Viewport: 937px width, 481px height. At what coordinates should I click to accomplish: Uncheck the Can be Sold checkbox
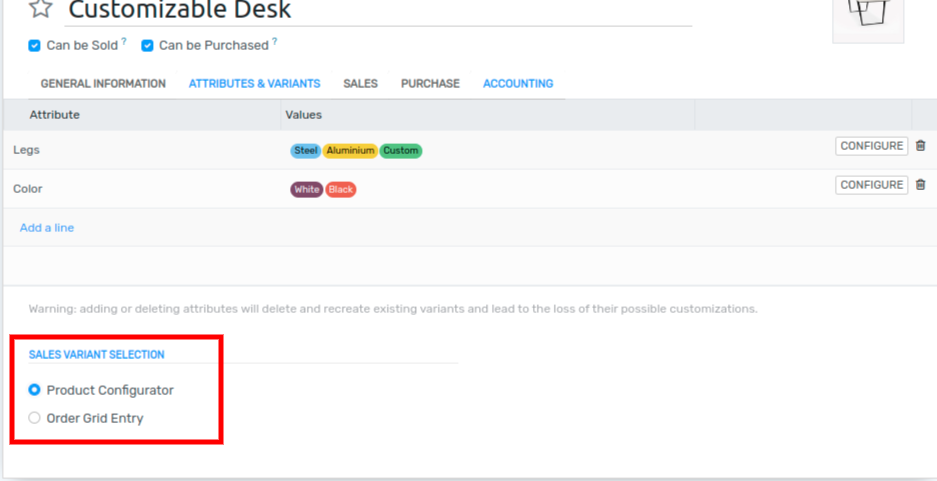click(x=35, y=46)
